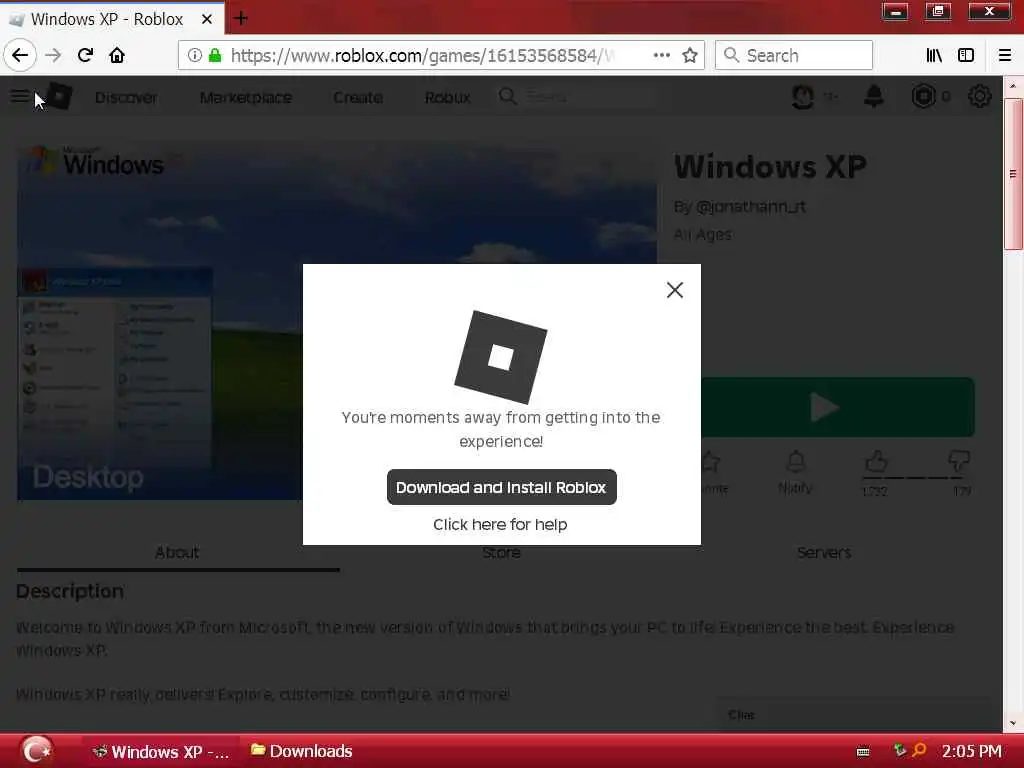The image size is (1024, 768).
Task: Toggle the browser sidebar view
Action: [966, 56]
